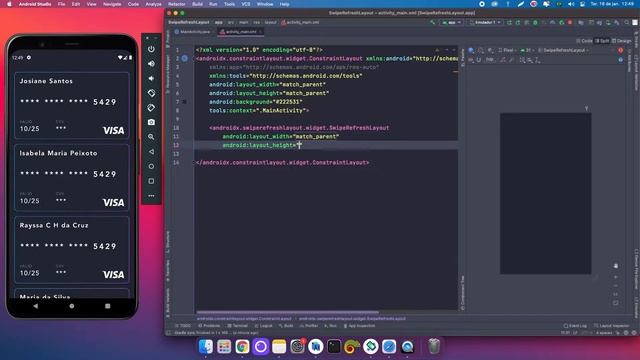
Task: Rotate emulator left using the rotate icon
Action: click(151, 93)
